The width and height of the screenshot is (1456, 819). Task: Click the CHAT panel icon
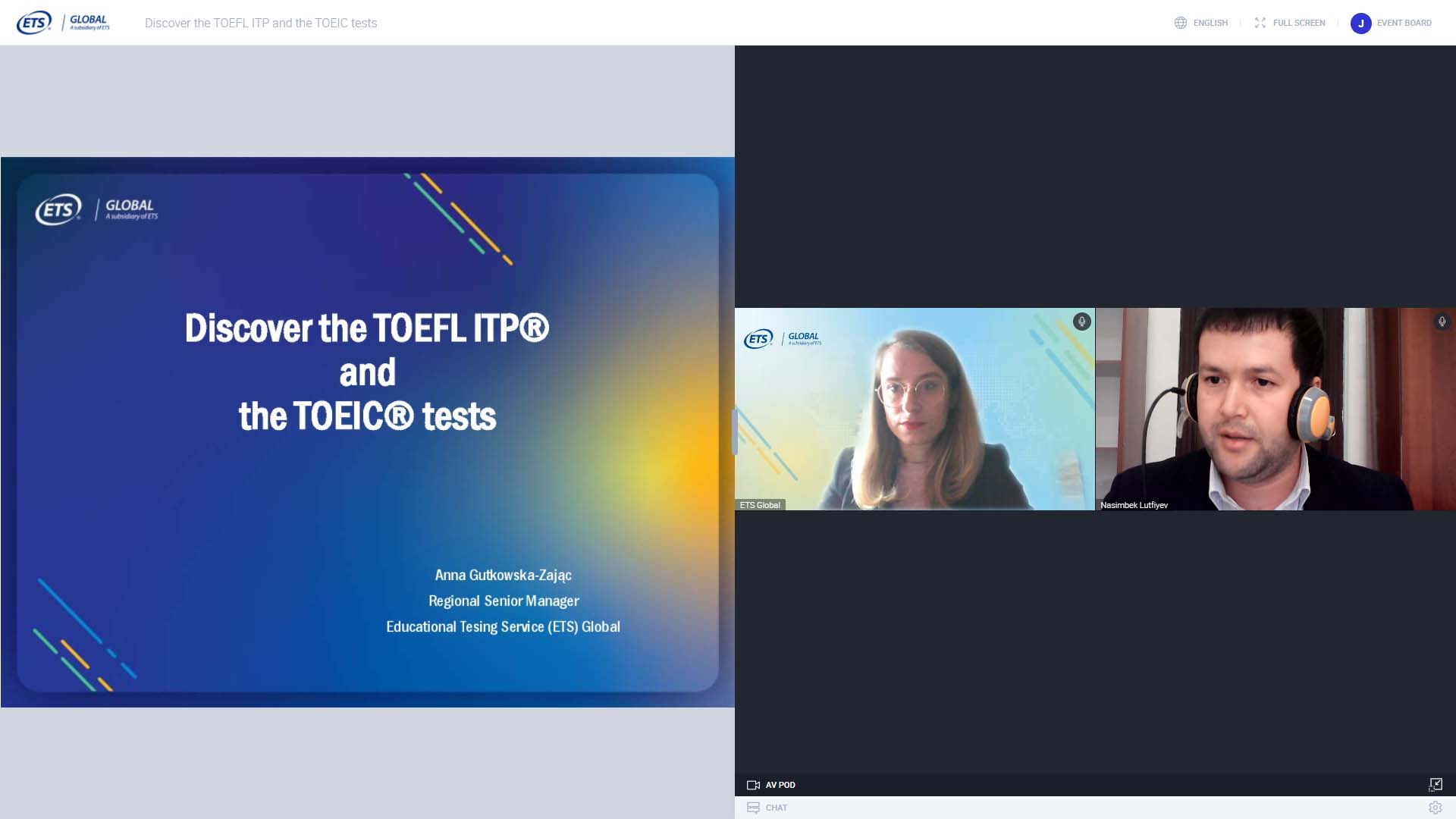753,808
